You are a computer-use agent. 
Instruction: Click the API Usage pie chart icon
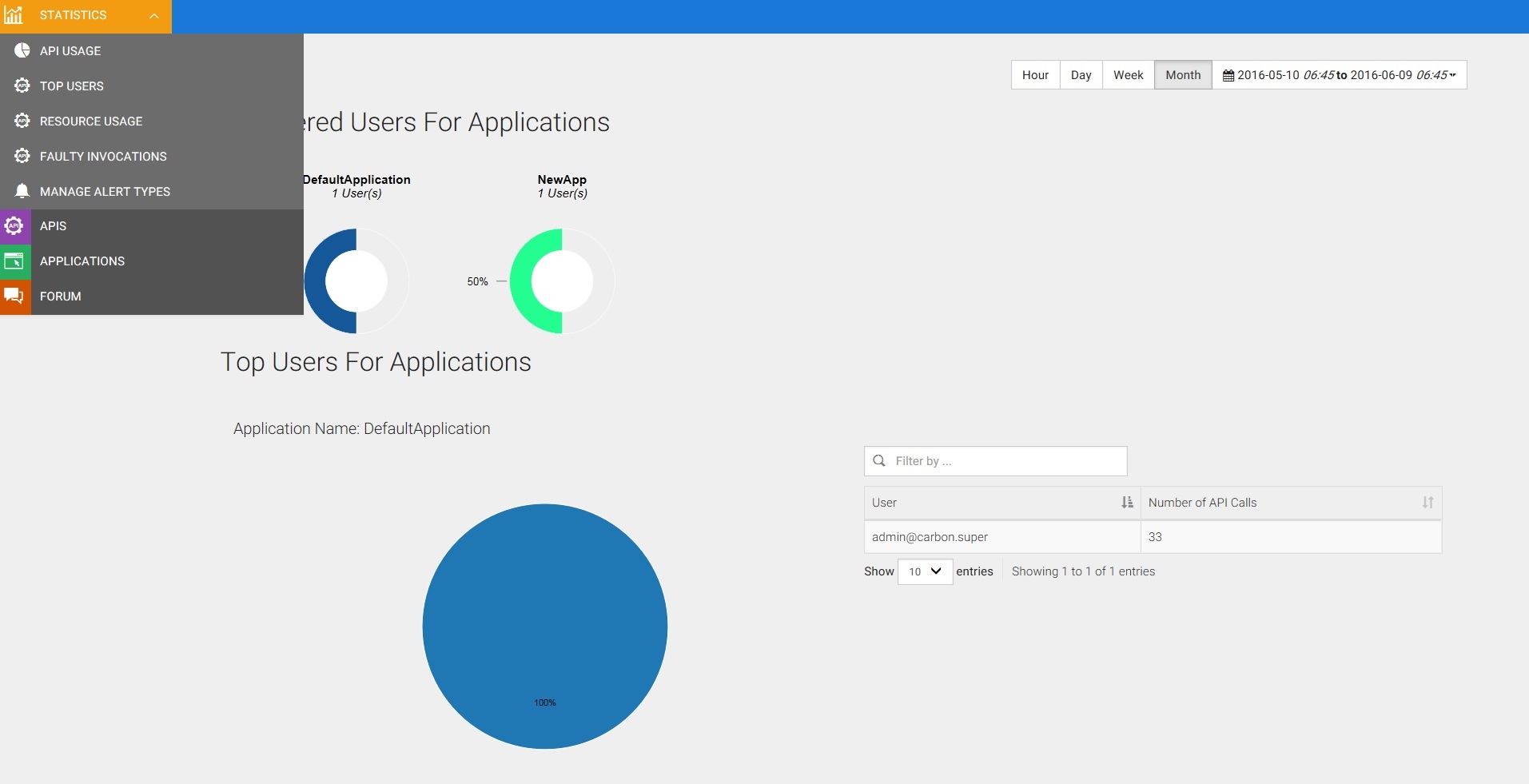point(22,50)
